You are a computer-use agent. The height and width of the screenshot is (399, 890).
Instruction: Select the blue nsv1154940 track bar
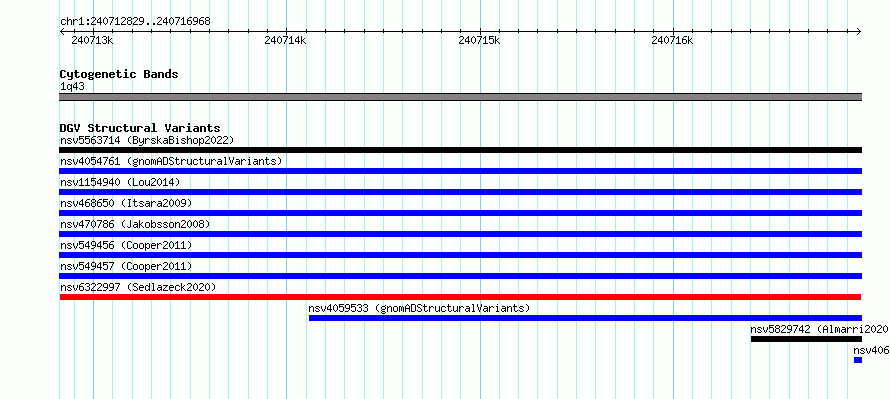coord(460,192)
